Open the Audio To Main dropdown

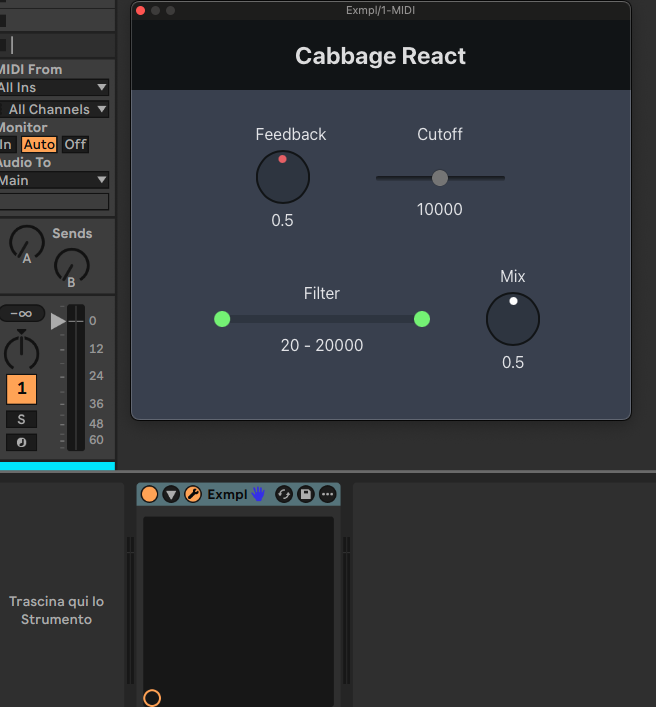[x=54, y=180]
